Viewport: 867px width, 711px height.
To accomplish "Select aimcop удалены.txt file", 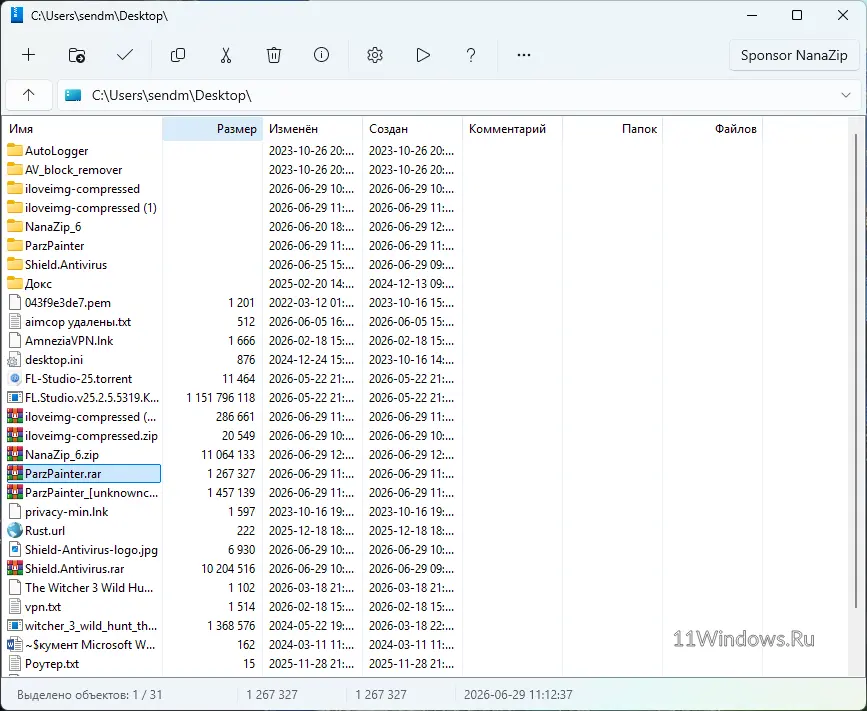I will coord(69,322).
